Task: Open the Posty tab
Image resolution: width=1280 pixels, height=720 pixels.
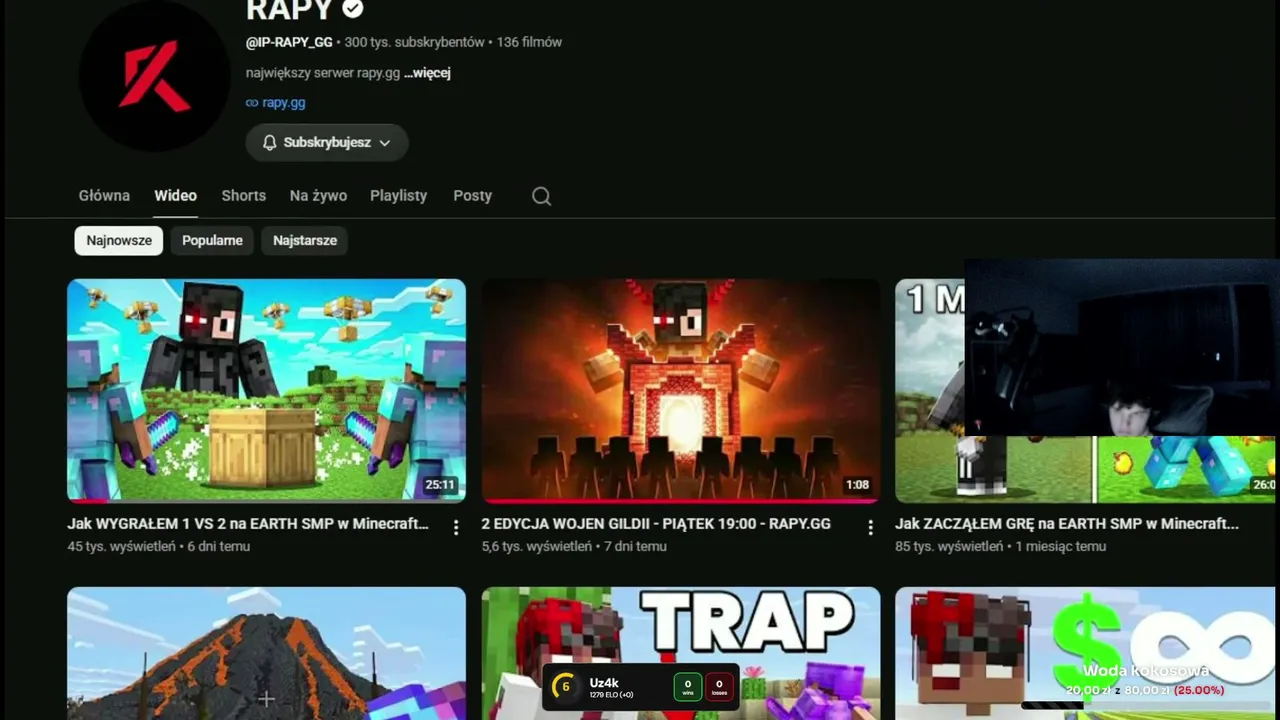Action: click(x=472, y=196)
